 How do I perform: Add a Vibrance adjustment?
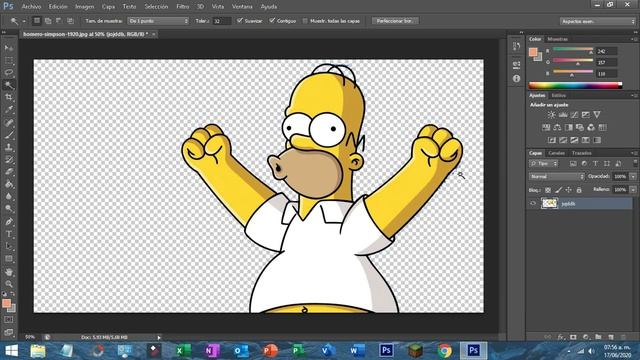597,115
